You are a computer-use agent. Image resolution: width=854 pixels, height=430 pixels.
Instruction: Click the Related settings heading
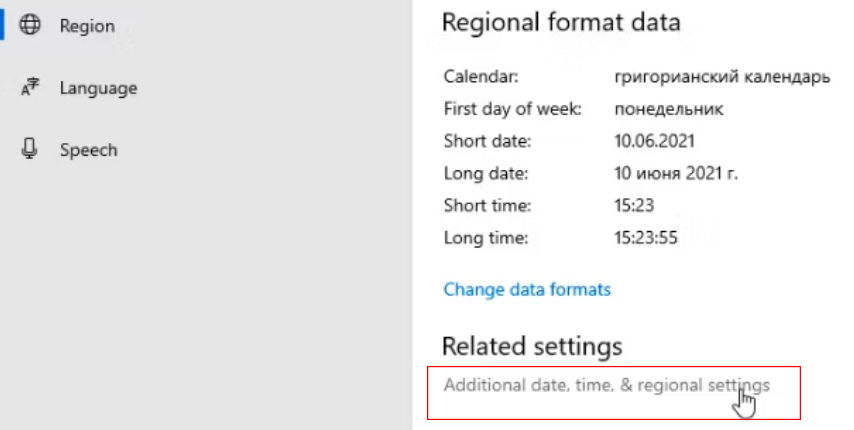(532, 346)
